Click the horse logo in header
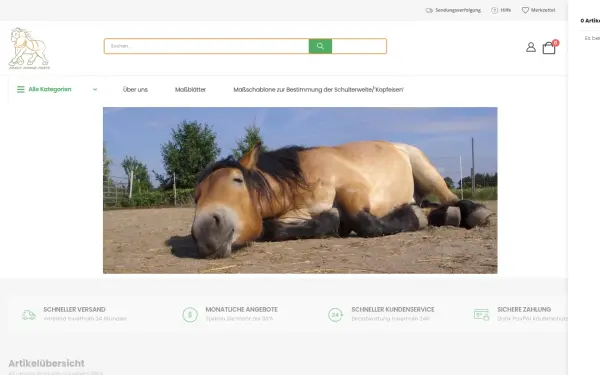Viewport: 600px width, 375px height. click(29, 48)
